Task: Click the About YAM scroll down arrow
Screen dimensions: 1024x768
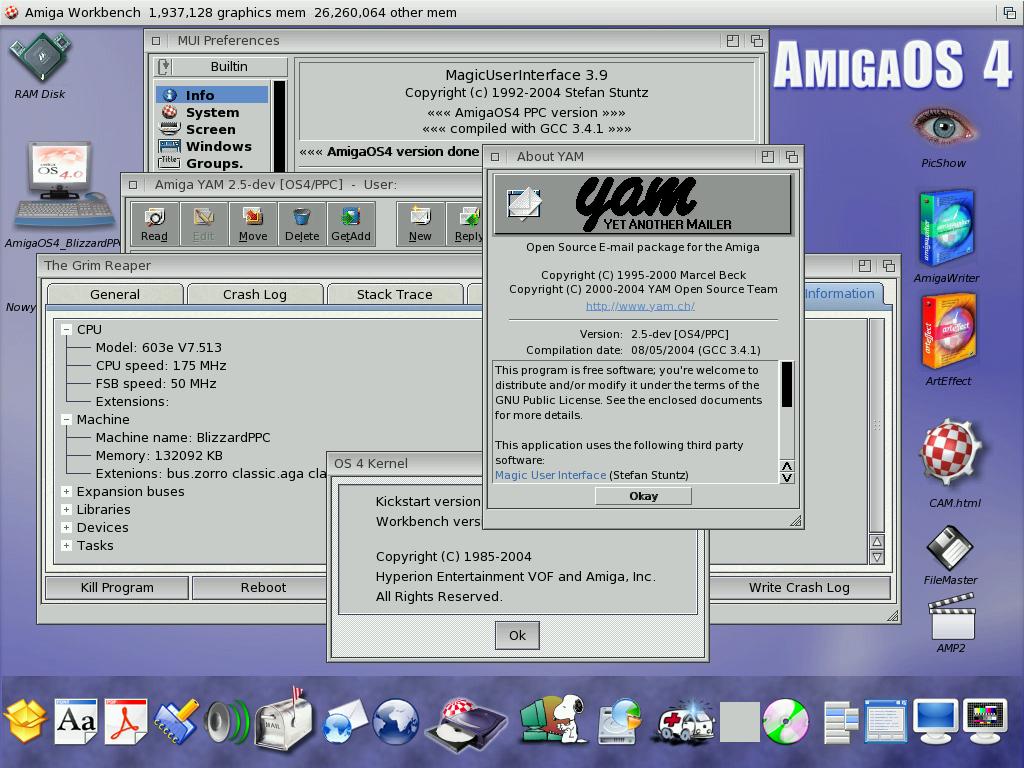Action: coord(787,477)
